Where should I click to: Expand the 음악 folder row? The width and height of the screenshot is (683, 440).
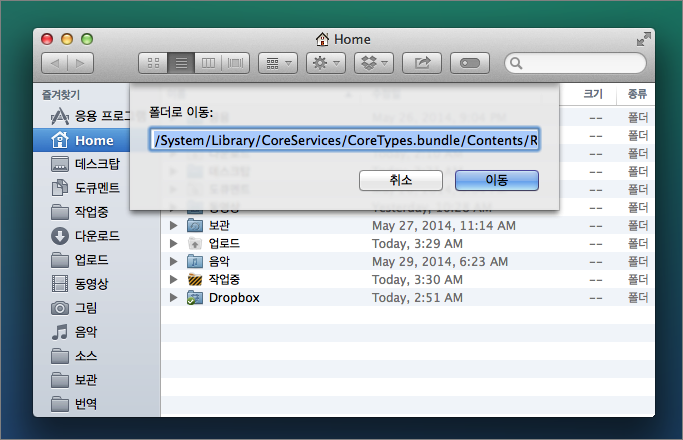pos(173,261)
